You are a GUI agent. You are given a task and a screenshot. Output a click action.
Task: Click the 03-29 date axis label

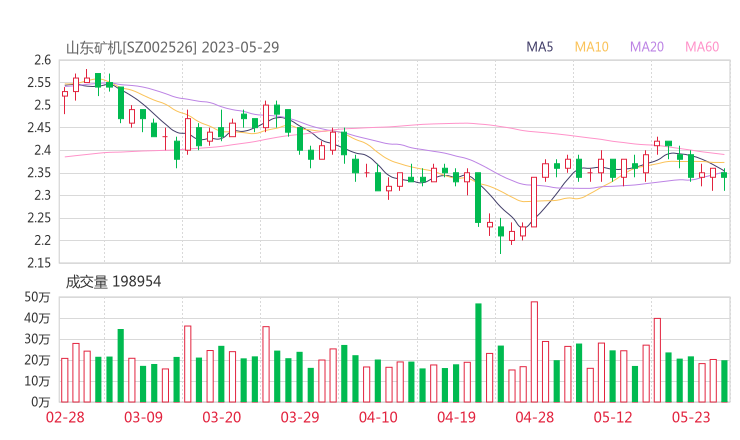pyautogui.click(x=300, y=417)
